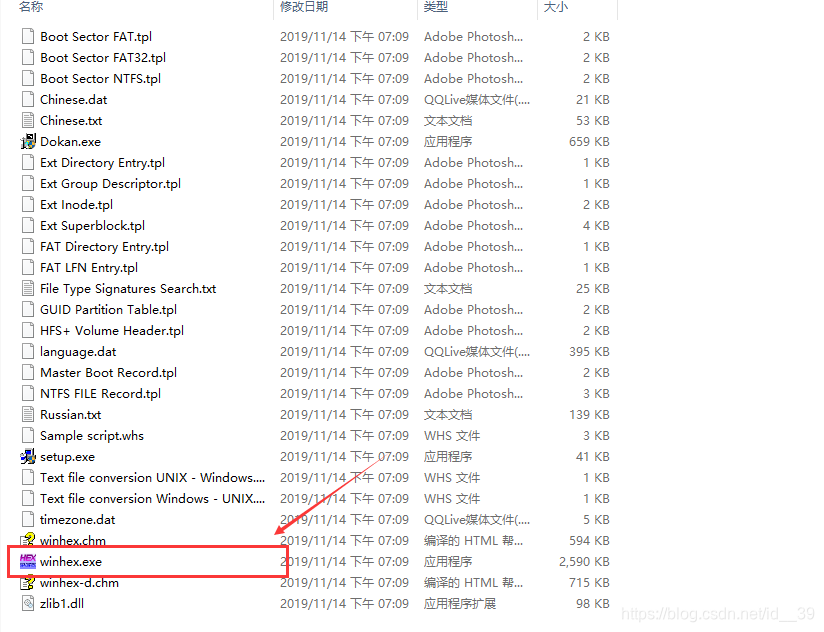This screenshot has height=632, width=824.
Task: Click the zlib1.dll gear icon
Action: coord(28,604)
